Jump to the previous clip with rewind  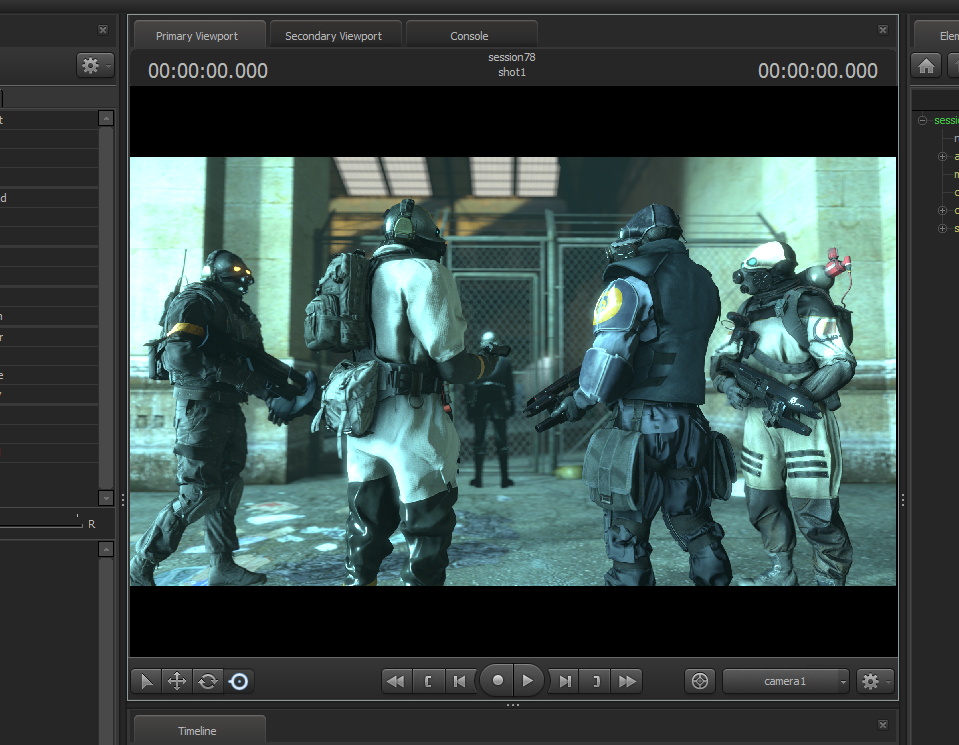(x=396, y=681)
